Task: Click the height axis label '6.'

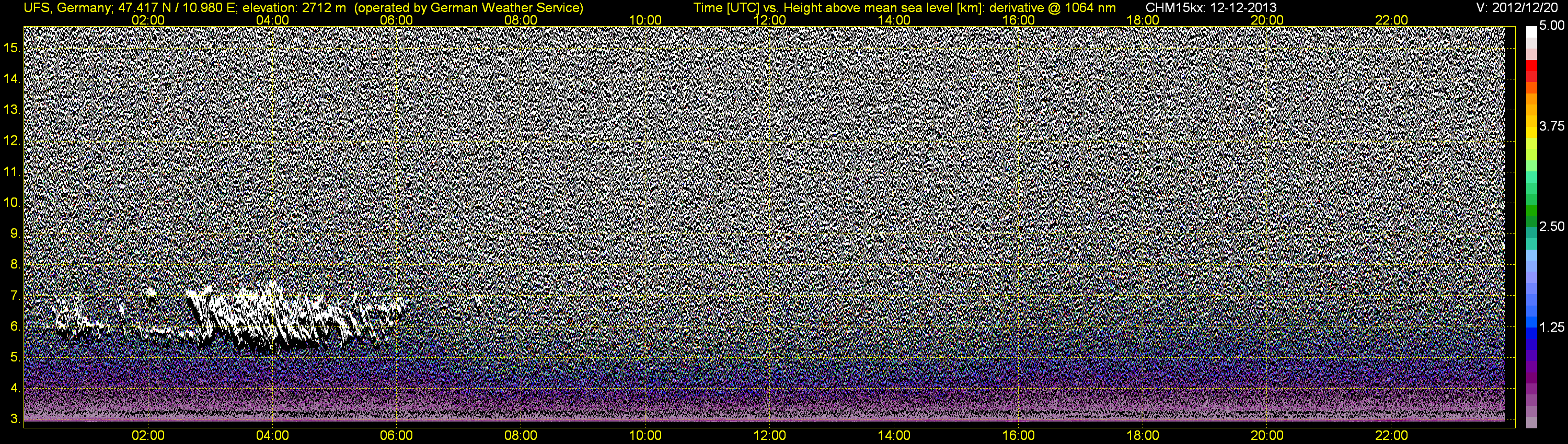Action: [x=15, y=326]
